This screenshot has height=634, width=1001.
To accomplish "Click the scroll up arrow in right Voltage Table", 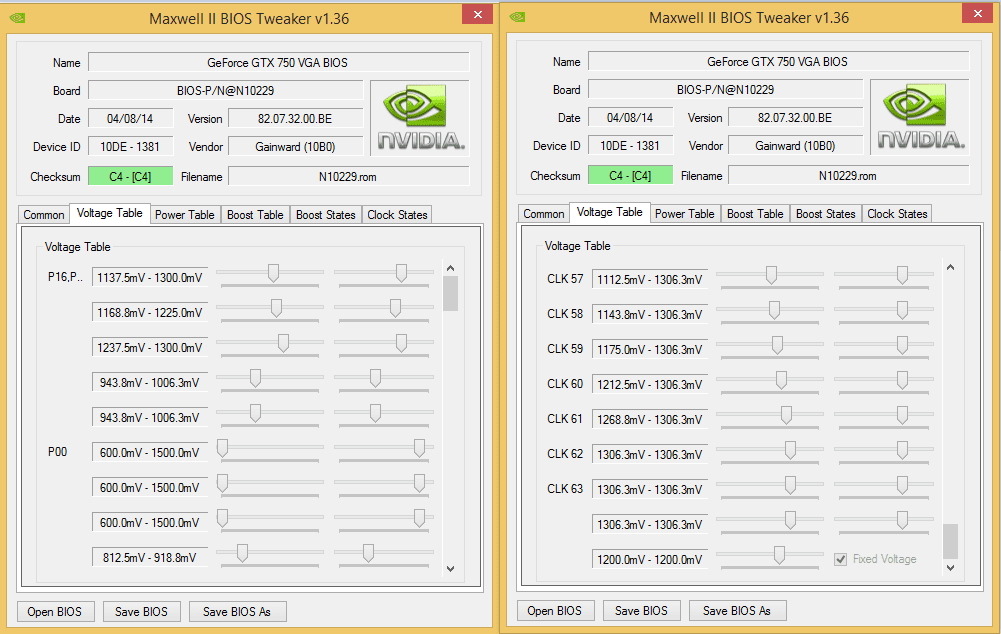I will 951,268.
